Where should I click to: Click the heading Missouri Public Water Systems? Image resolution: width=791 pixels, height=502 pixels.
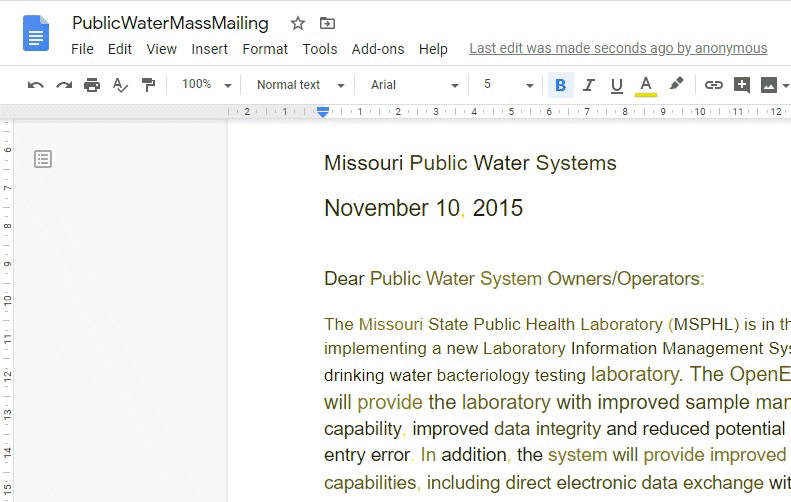tap(470, 163)
